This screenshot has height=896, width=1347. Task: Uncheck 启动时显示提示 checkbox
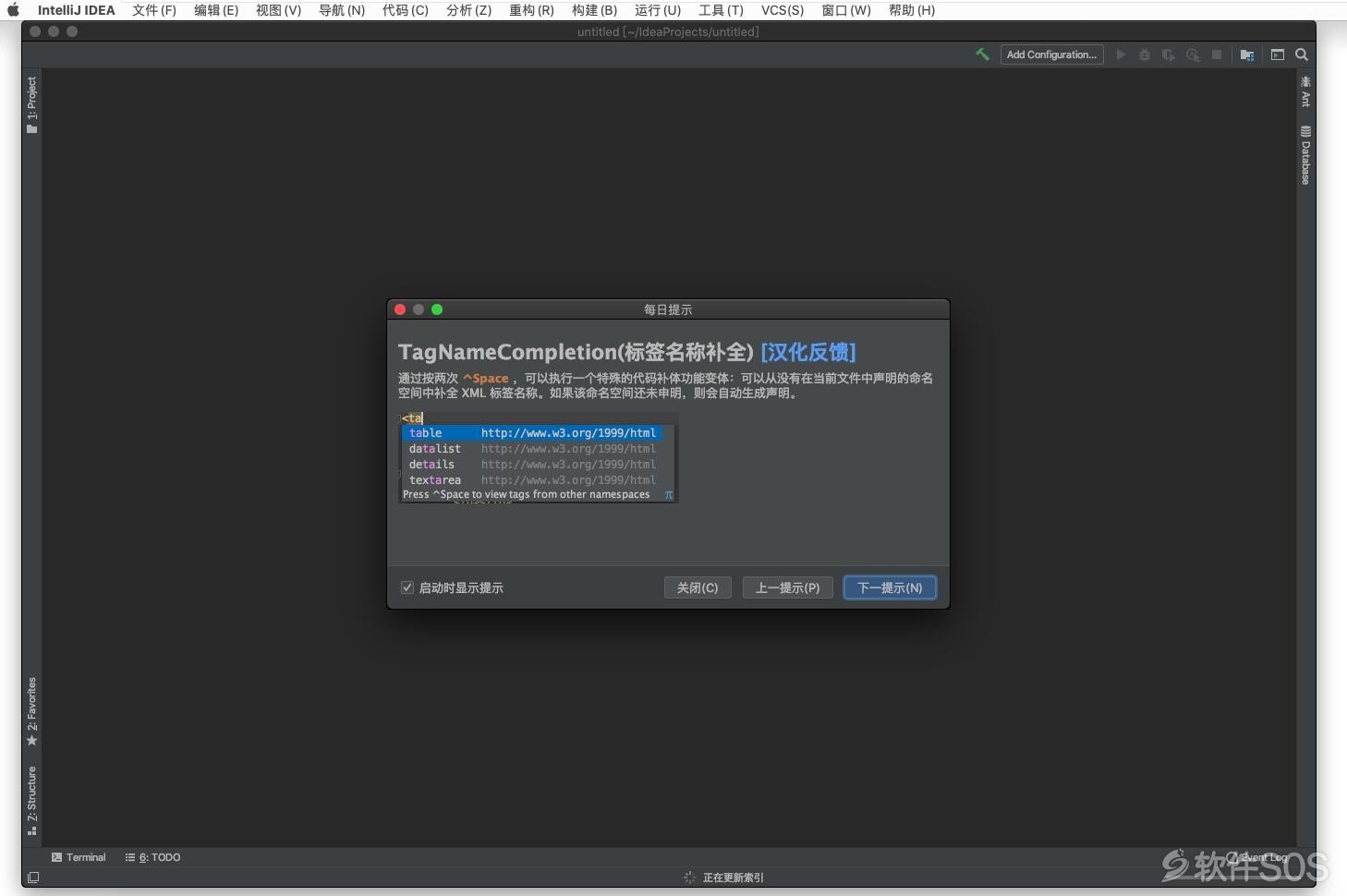click(407, 587)
